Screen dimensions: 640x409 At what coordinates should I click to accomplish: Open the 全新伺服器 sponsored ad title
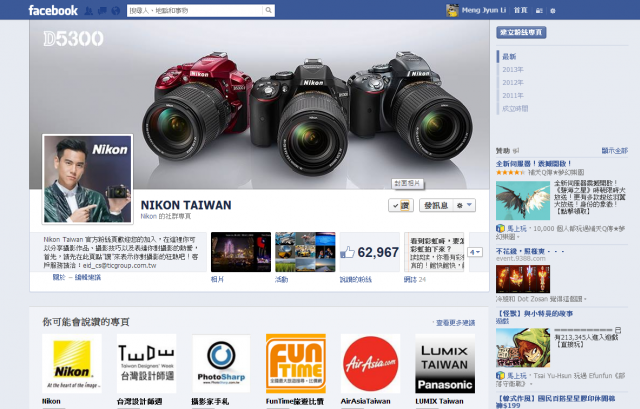[533, 164]
